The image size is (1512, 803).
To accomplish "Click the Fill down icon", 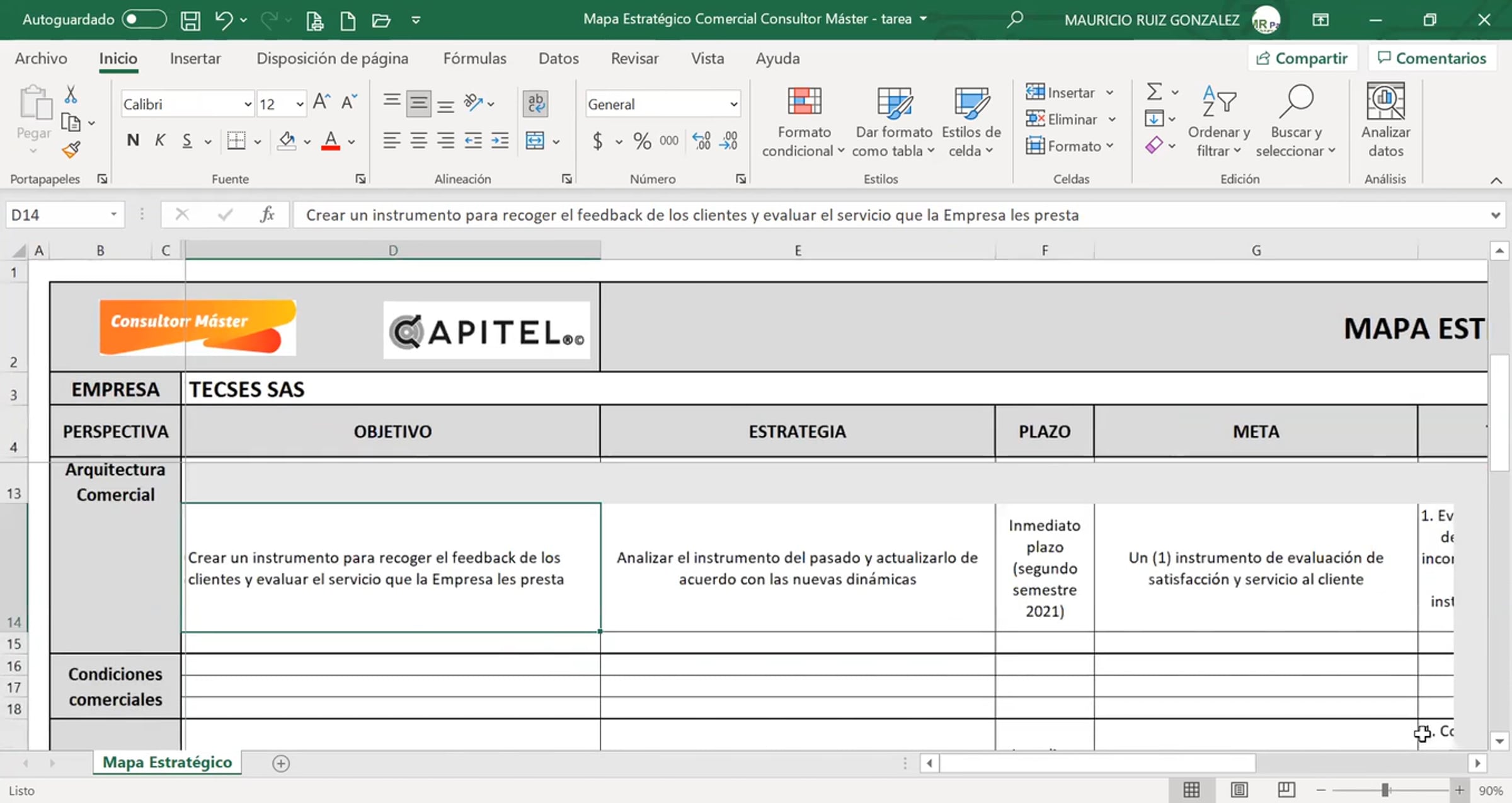I will pos(1154,118).
